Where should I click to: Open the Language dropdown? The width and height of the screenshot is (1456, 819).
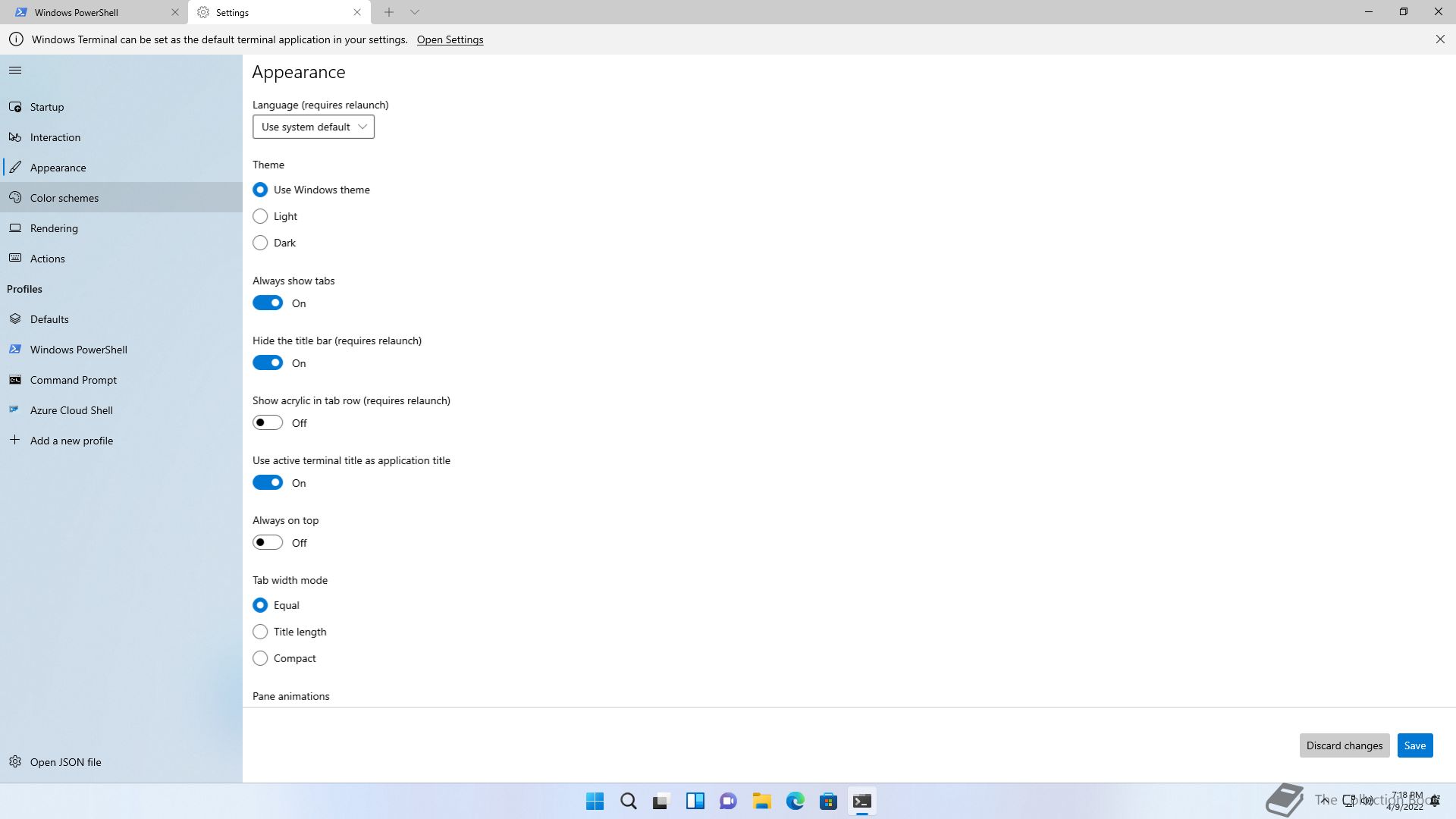click(313, 127)
